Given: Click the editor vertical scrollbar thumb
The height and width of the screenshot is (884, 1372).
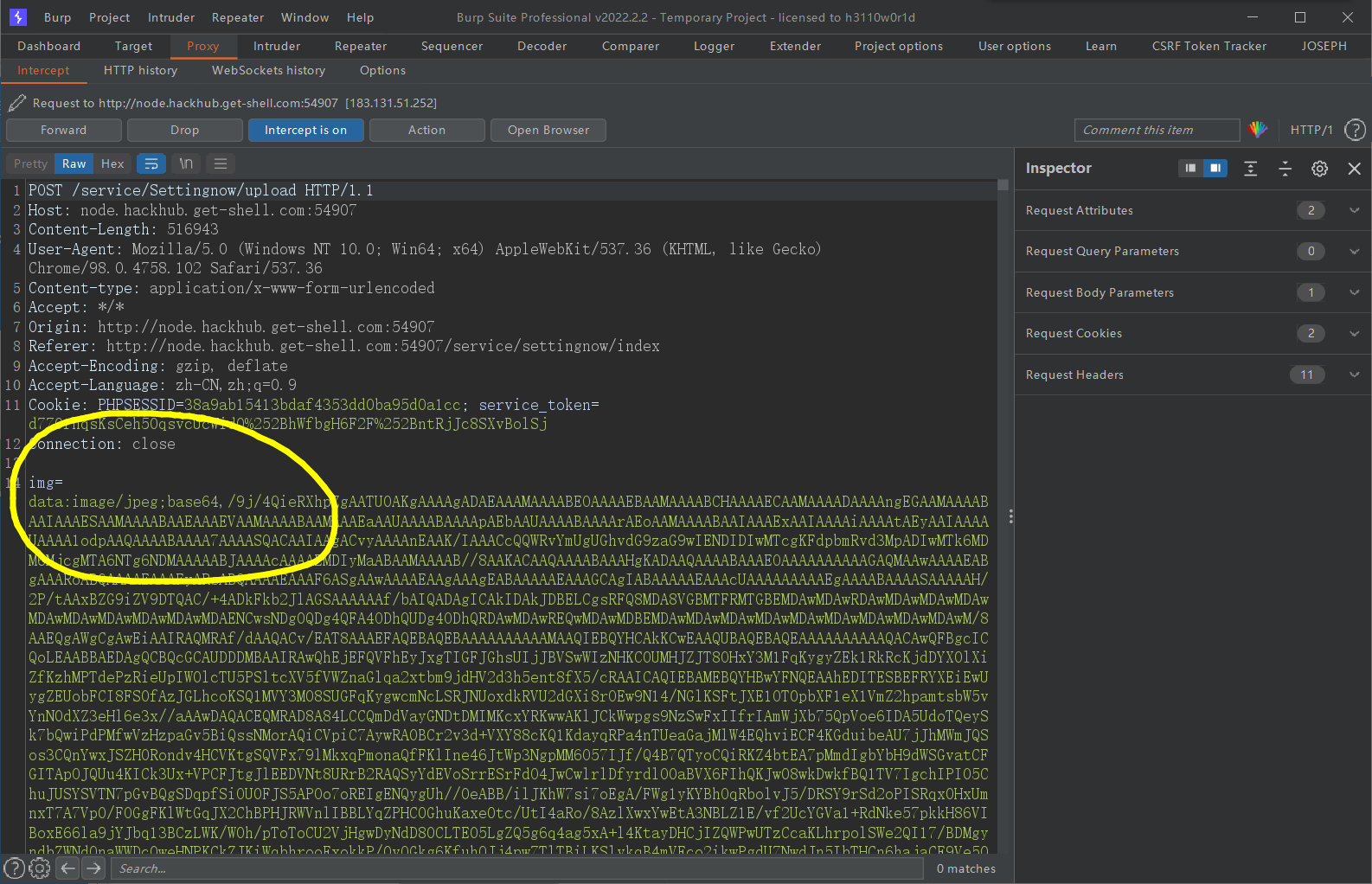Looking at the screenshot, I should [1003, 184].
